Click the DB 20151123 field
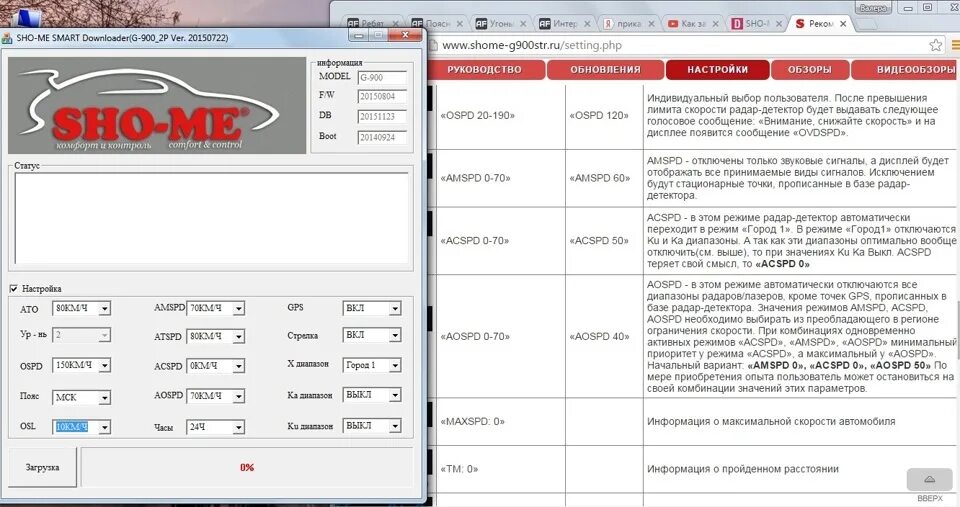This screenshot has width=960, height=507. (382, 116)
